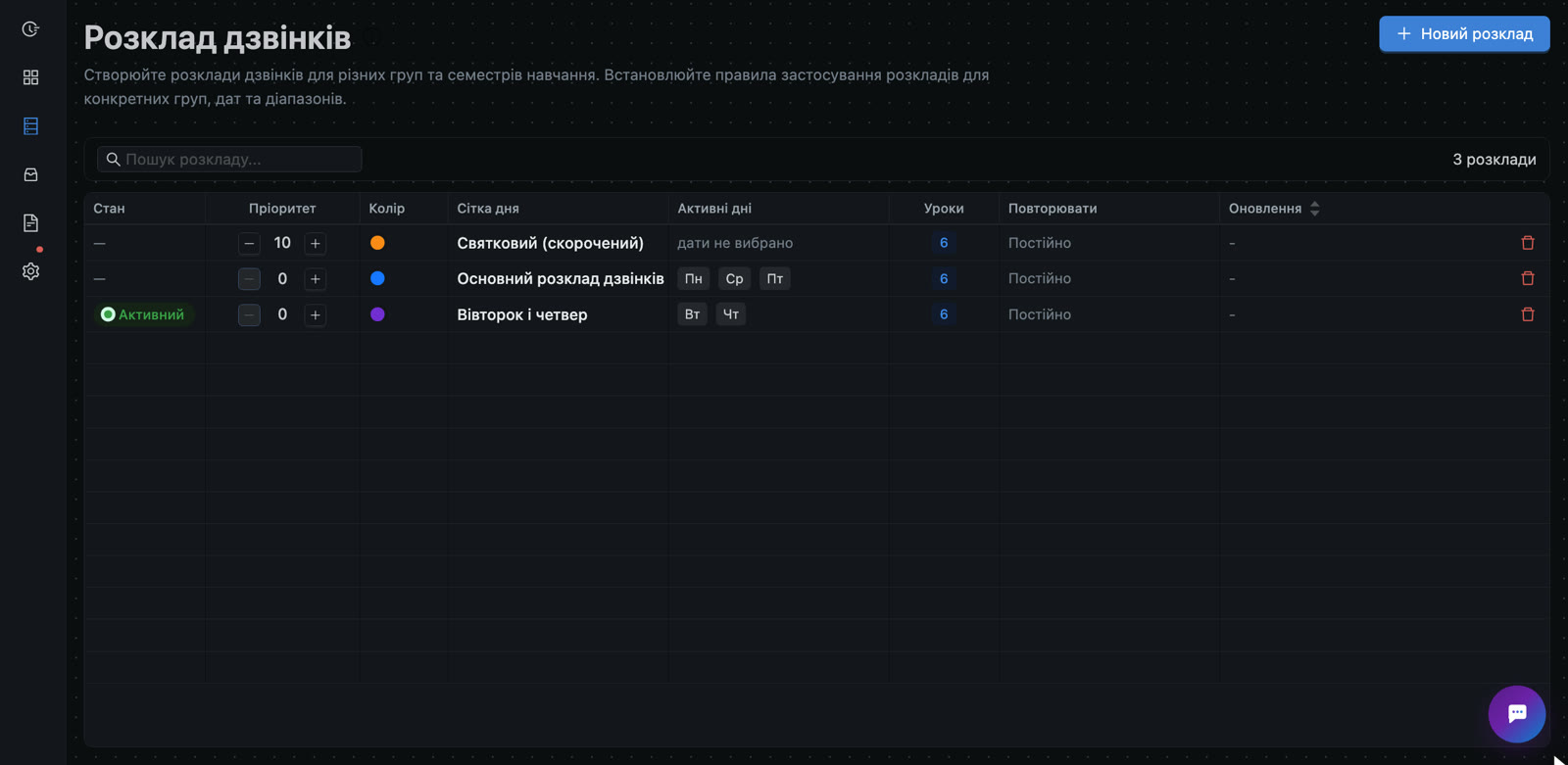The image size is (1568, 765).
Task: Sort by the Оновлення column arrows
Action: (x=1314, y=209)
